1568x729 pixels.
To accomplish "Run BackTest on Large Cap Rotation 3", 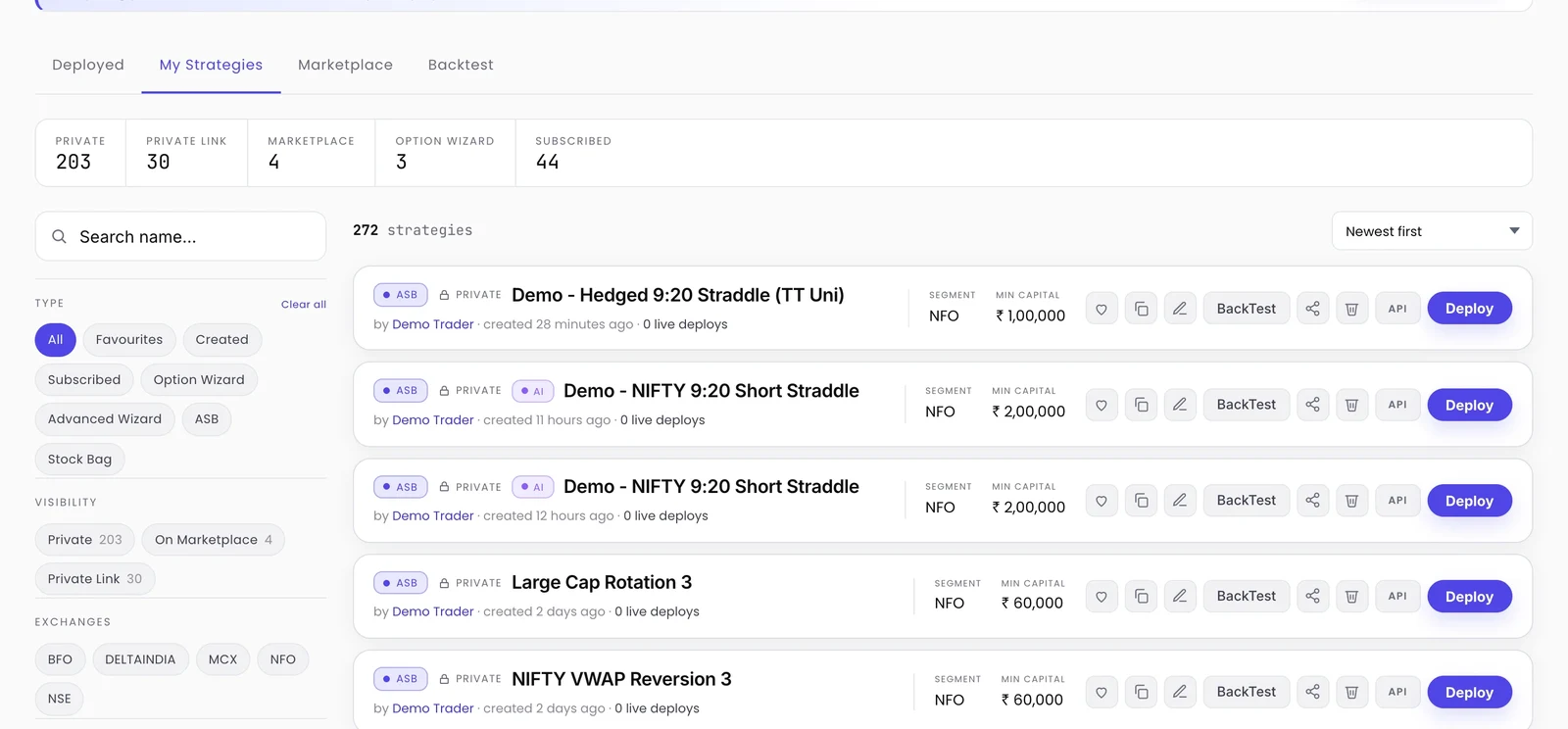I will [x=1246, y=596].
